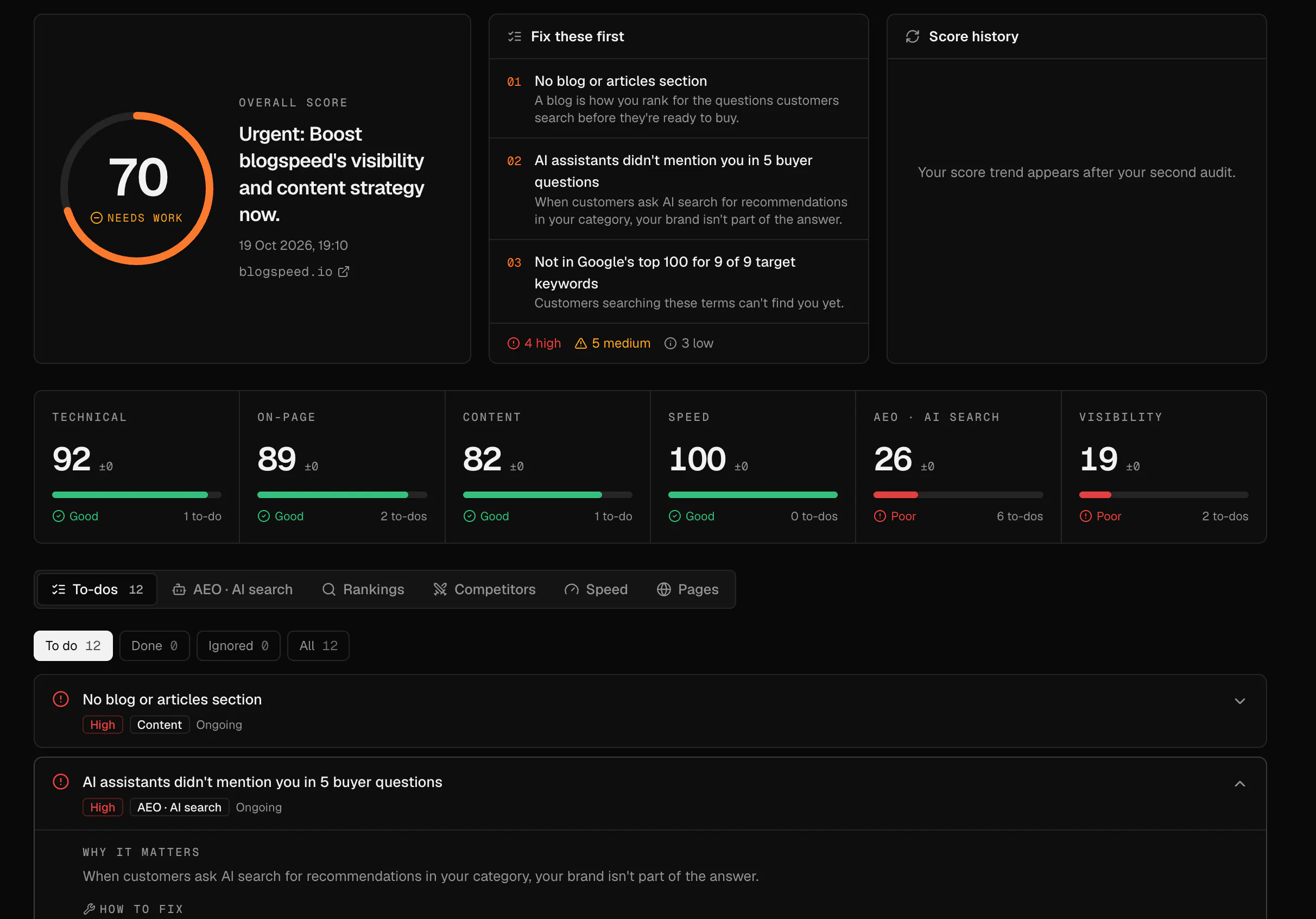Click the Good checkmark icon under Speed
Viewport: 1316px width, 919px height.
675,516
